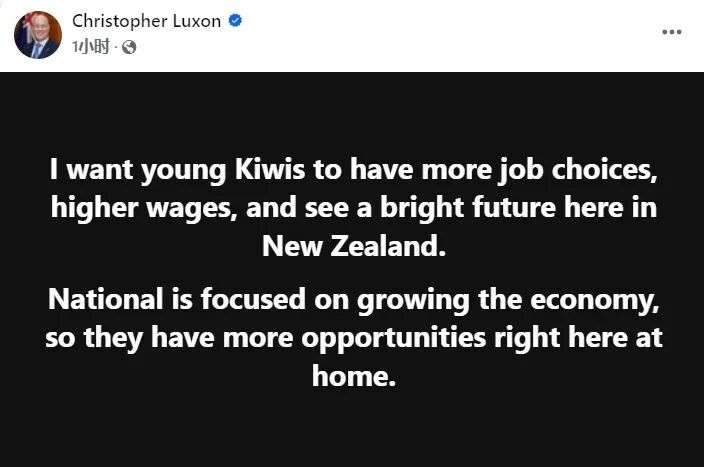Open Christopher Luxon's profile picture

point(38,34)
